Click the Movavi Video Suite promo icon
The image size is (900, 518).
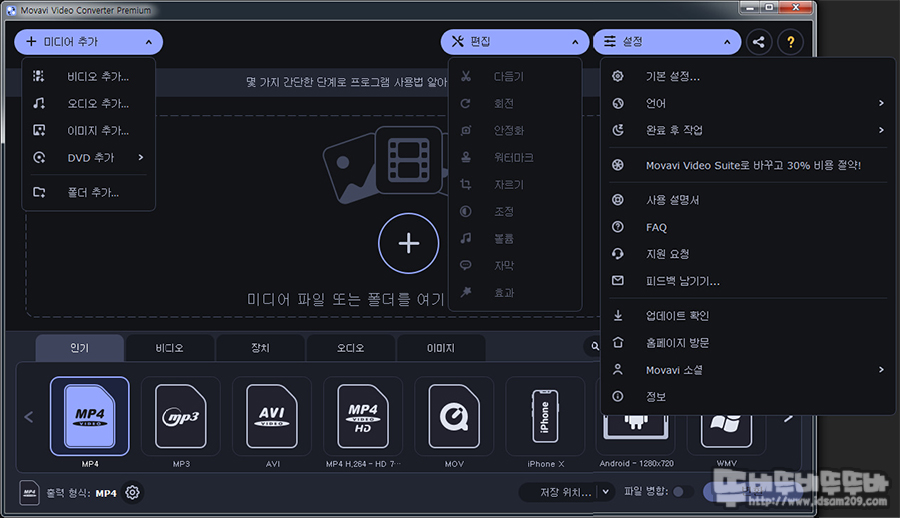618,165
